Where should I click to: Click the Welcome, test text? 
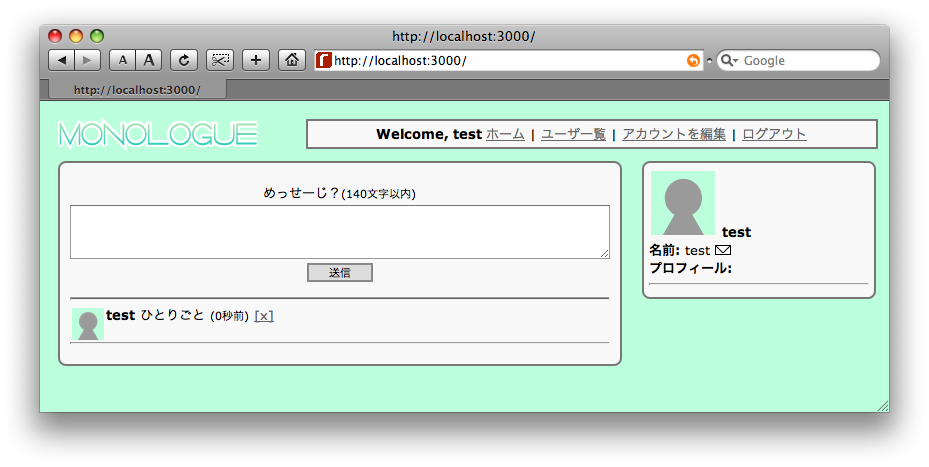tap(429, 135)
